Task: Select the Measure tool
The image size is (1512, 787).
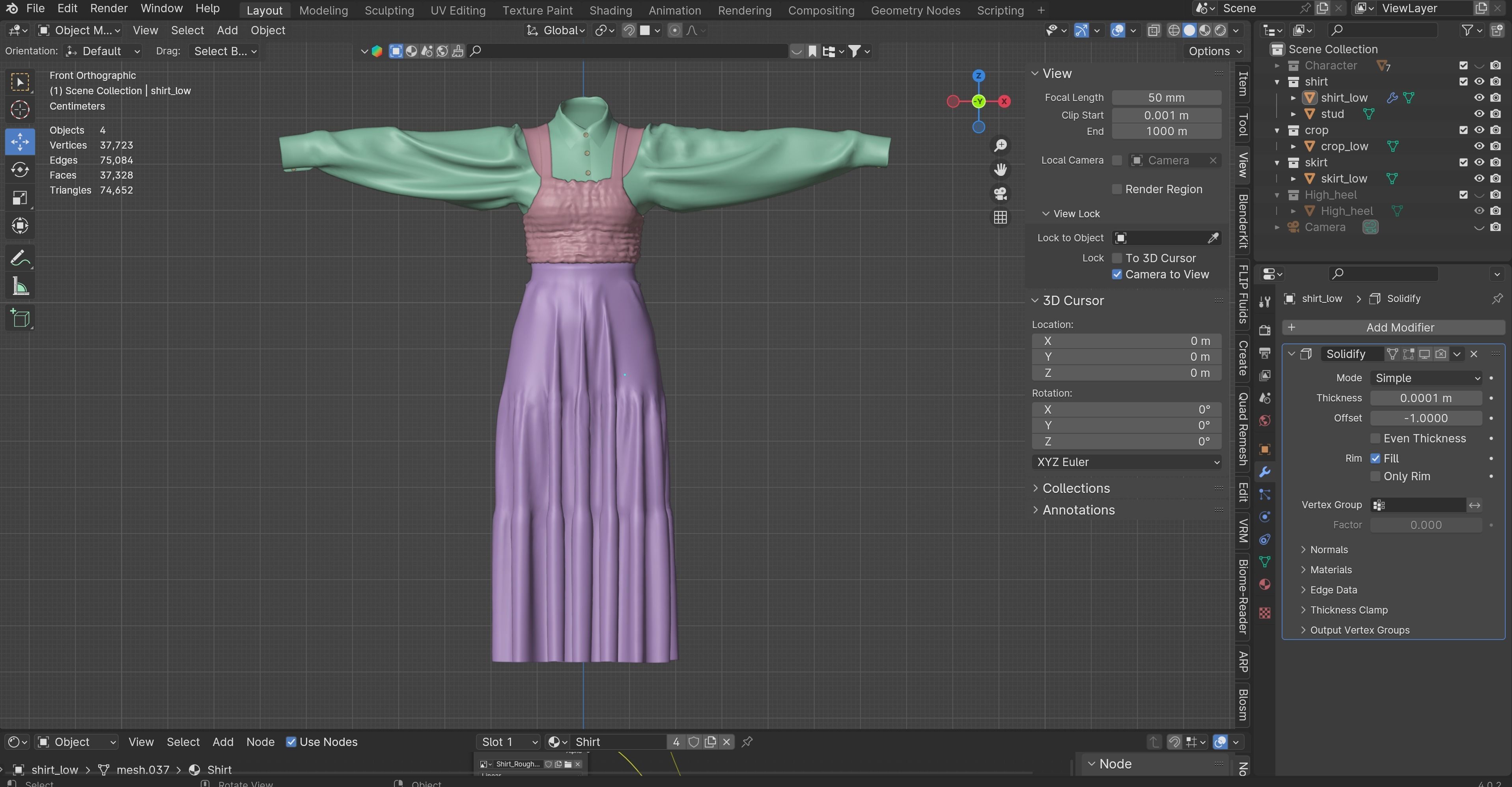Action: coord(20,286)
